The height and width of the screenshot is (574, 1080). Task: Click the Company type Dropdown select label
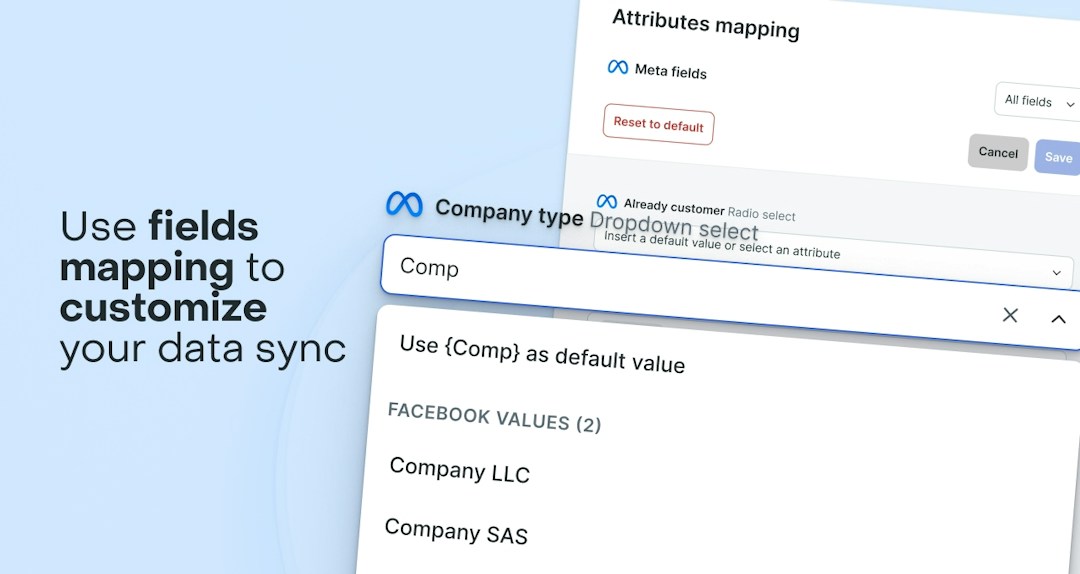point(596,218)
